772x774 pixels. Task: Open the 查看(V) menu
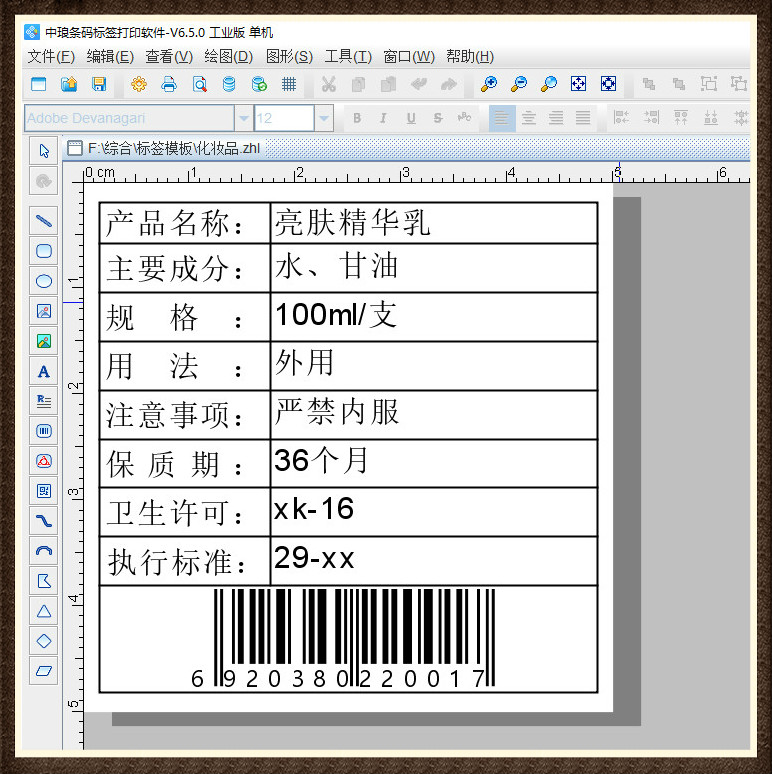click(x=169, y=57)
